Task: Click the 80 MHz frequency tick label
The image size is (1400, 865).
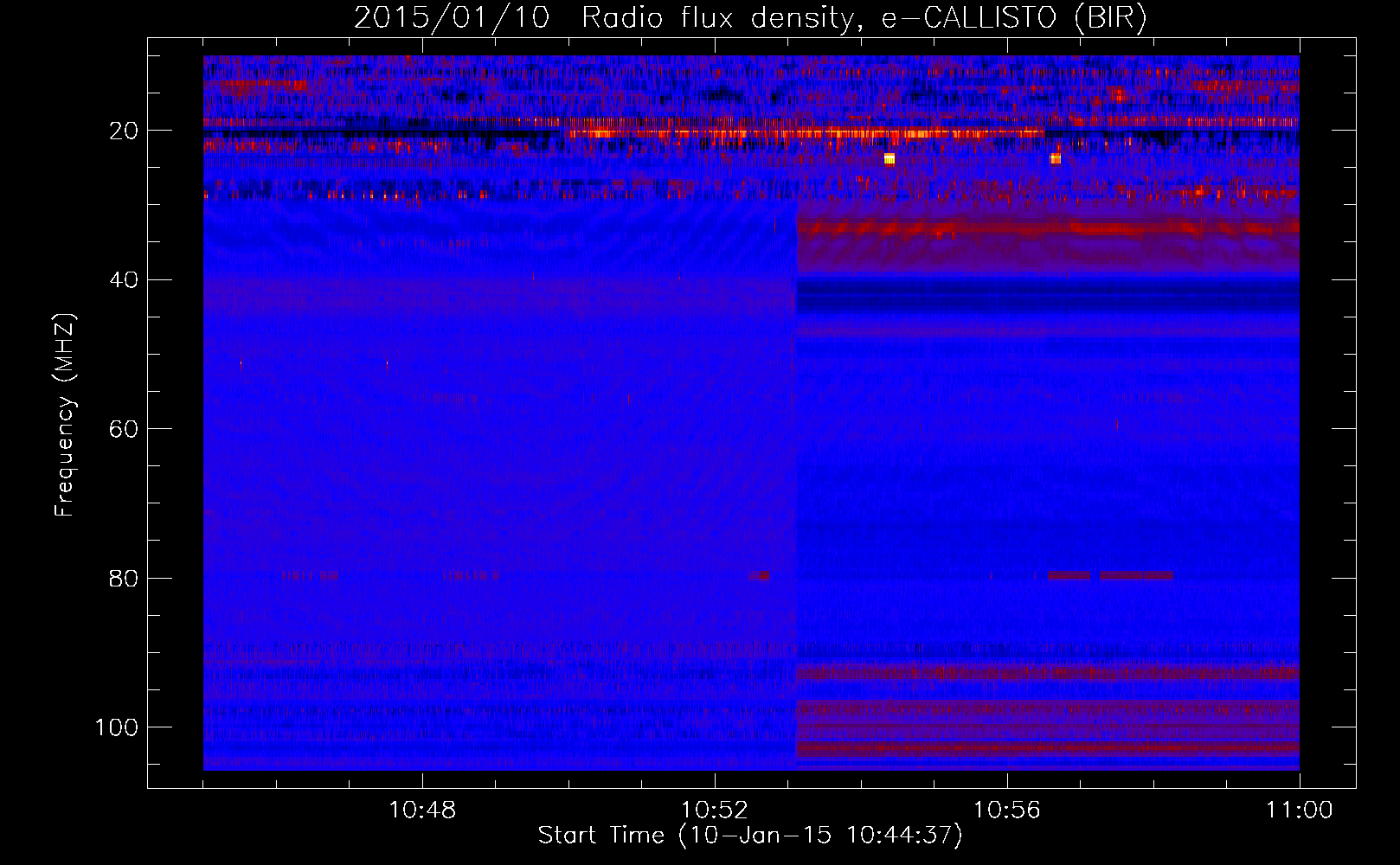Action: (x=124, y=578)
